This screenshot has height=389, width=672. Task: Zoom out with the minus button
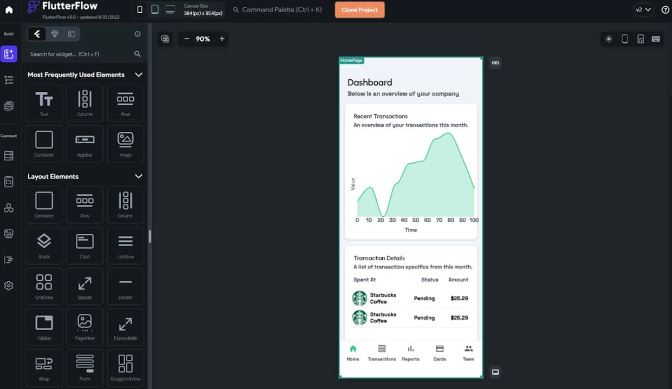186,39
